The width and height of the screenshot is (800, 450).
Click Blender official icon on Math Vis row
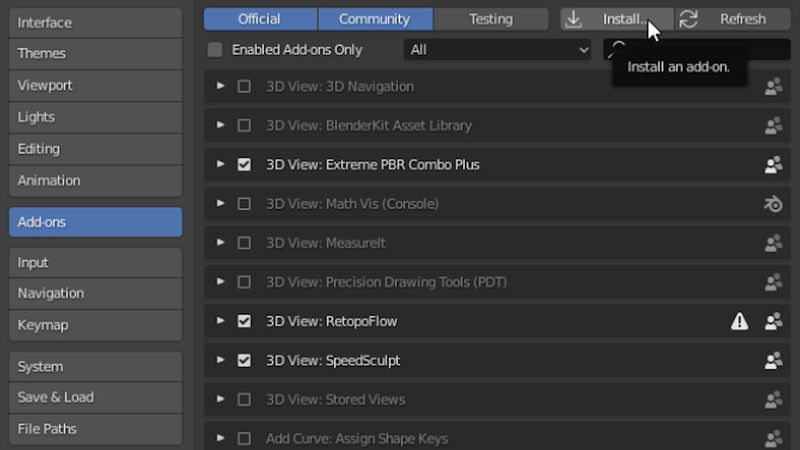click(773, 204)
